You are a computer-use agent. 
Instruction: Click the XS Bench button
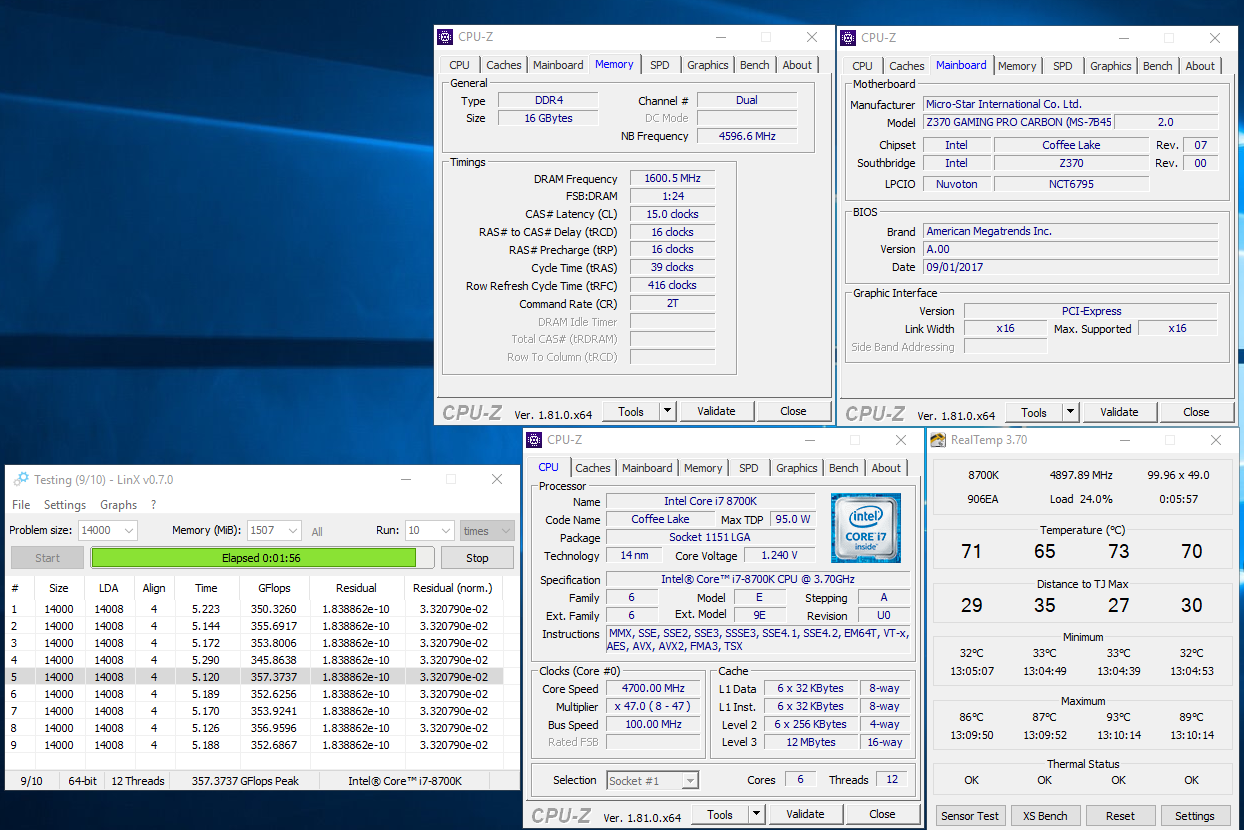click(1045, 816)
